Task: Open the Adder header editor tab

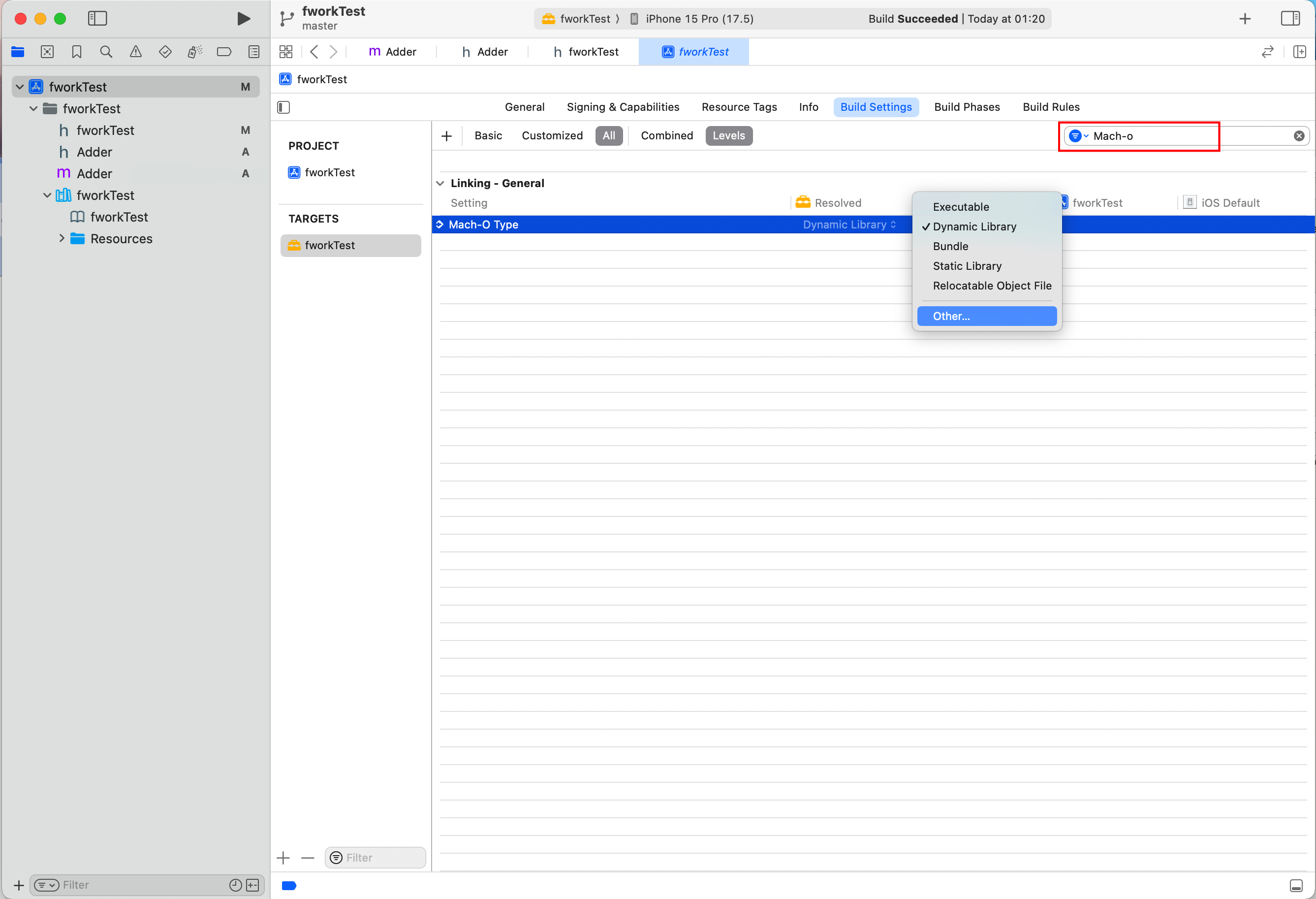Action: click(484, 52)
